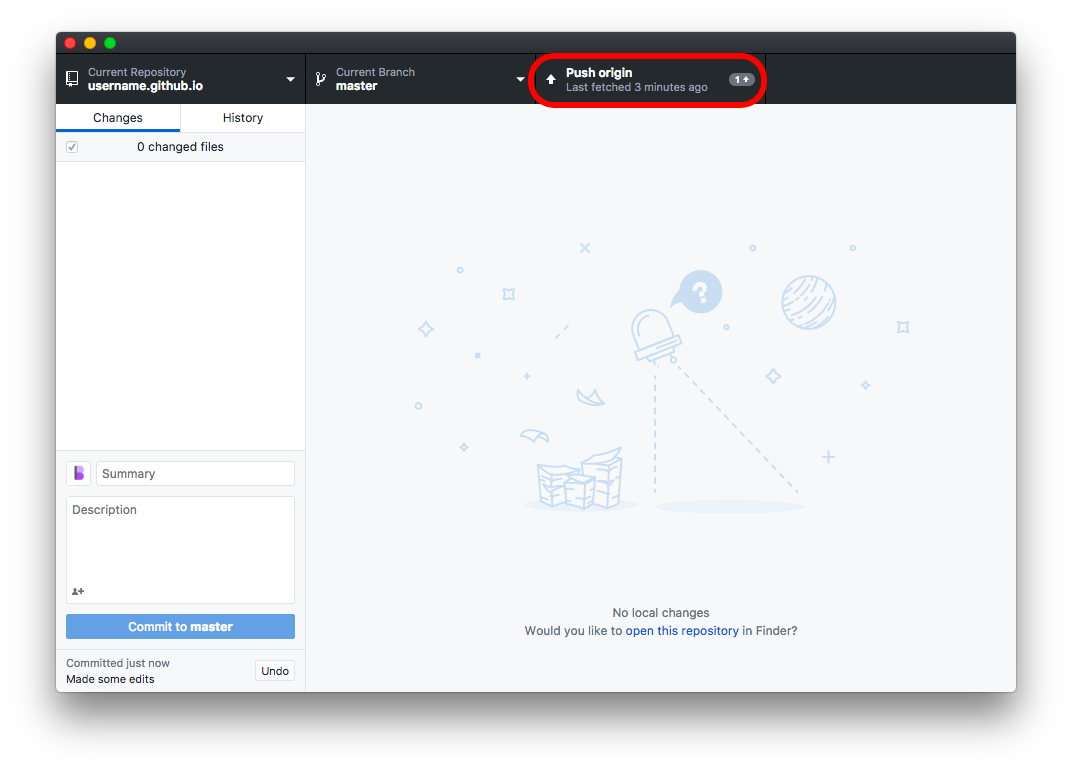Click the branch fork icon
1072x772 pixels.
(x=321, y=78)
